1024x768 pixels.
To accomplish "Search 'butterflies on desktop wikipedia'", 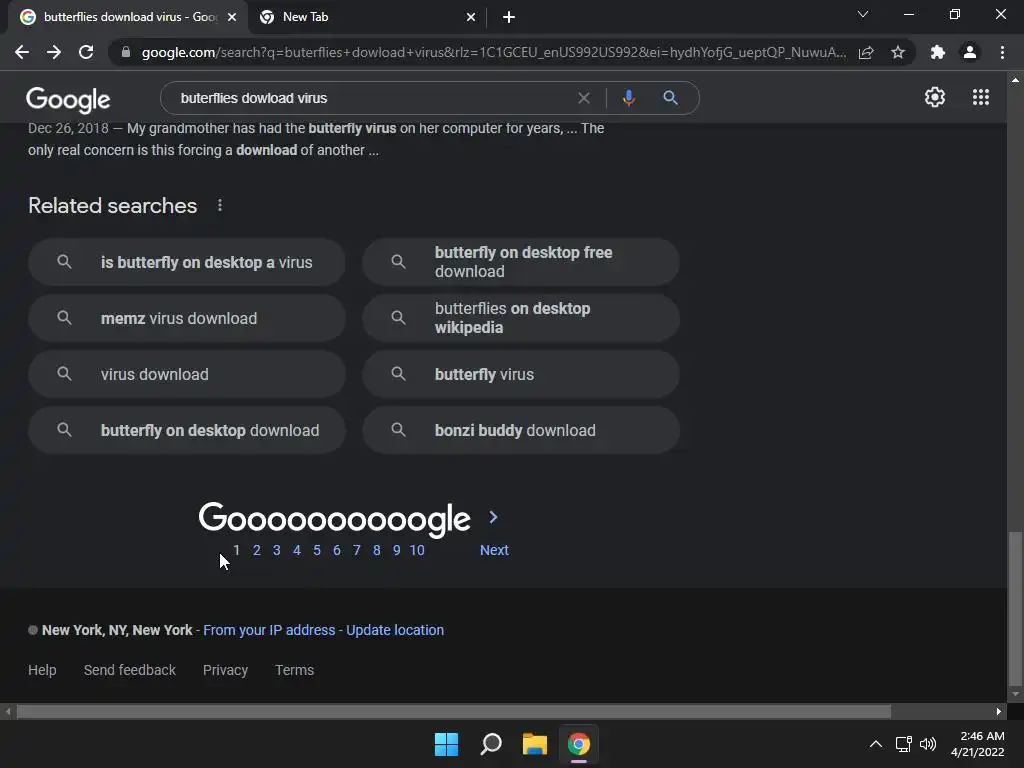I will click(x=521, y=318).
